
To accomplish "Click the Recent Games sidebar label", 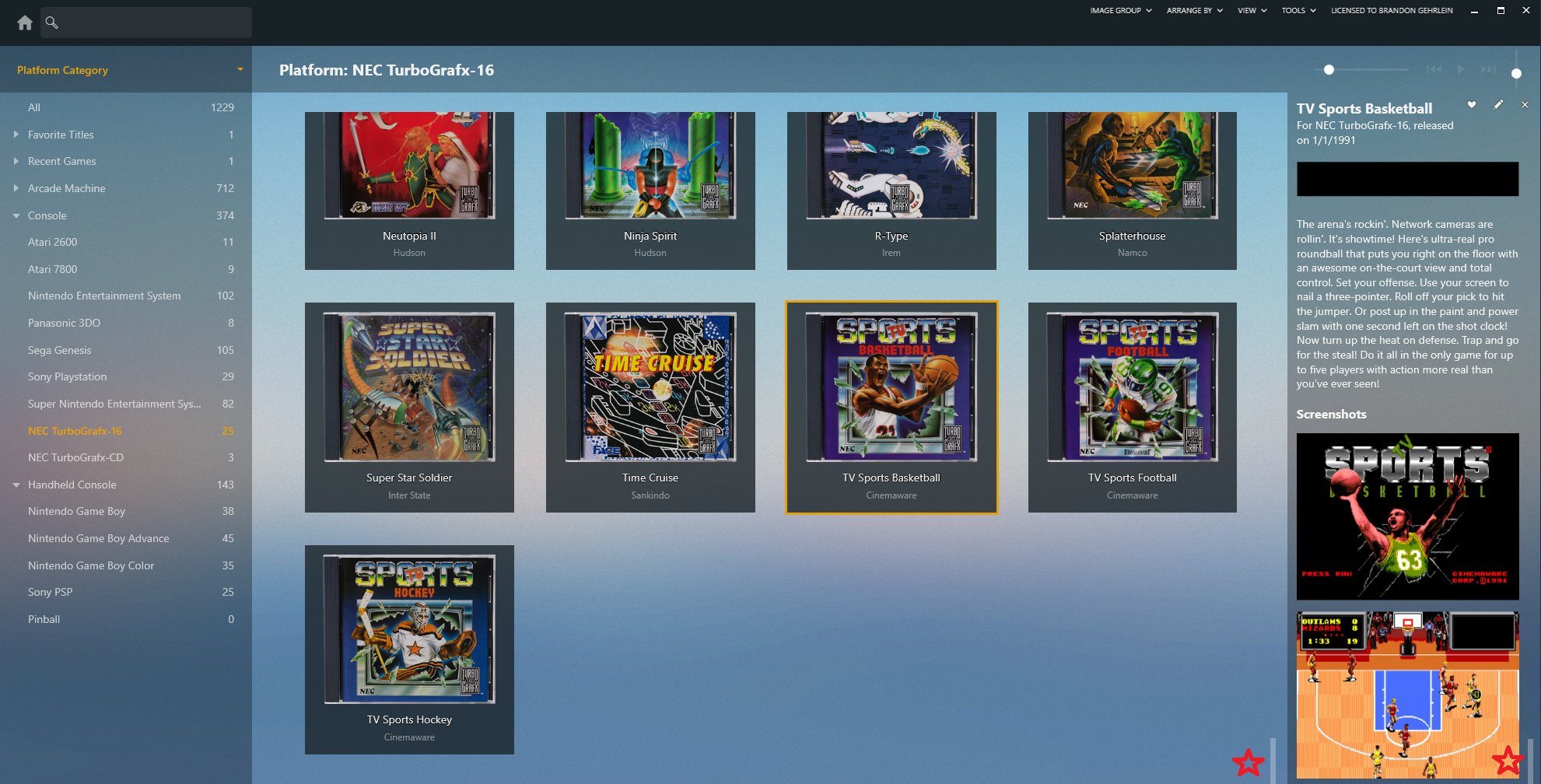I will point(62,161).
